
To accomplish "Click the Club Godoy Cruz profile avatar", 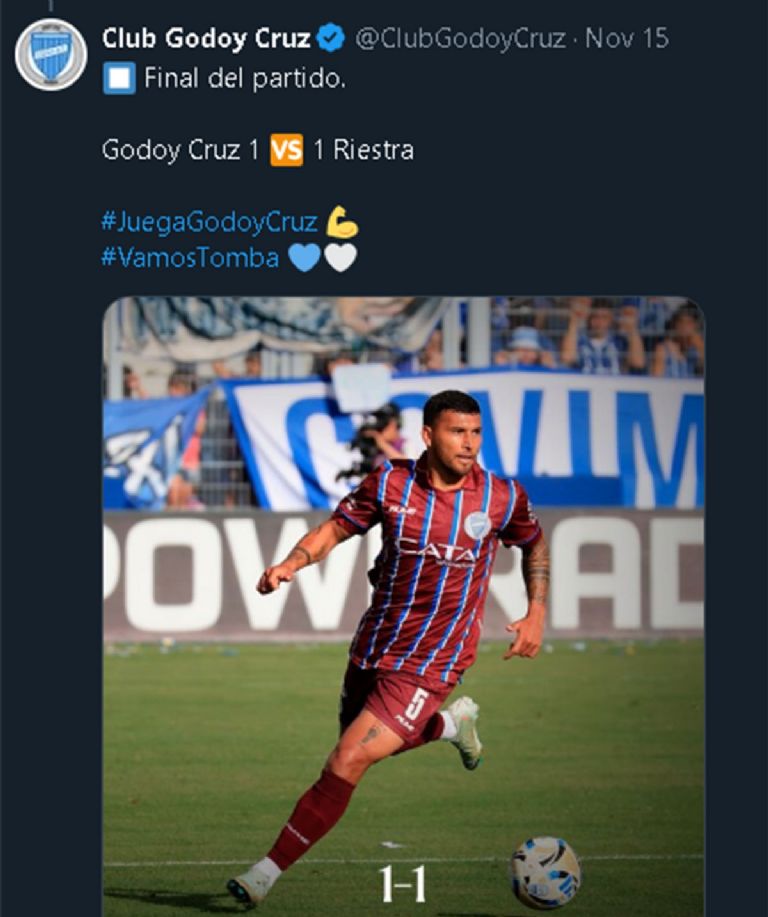I will pyautogui.click(x=51, y=54).
